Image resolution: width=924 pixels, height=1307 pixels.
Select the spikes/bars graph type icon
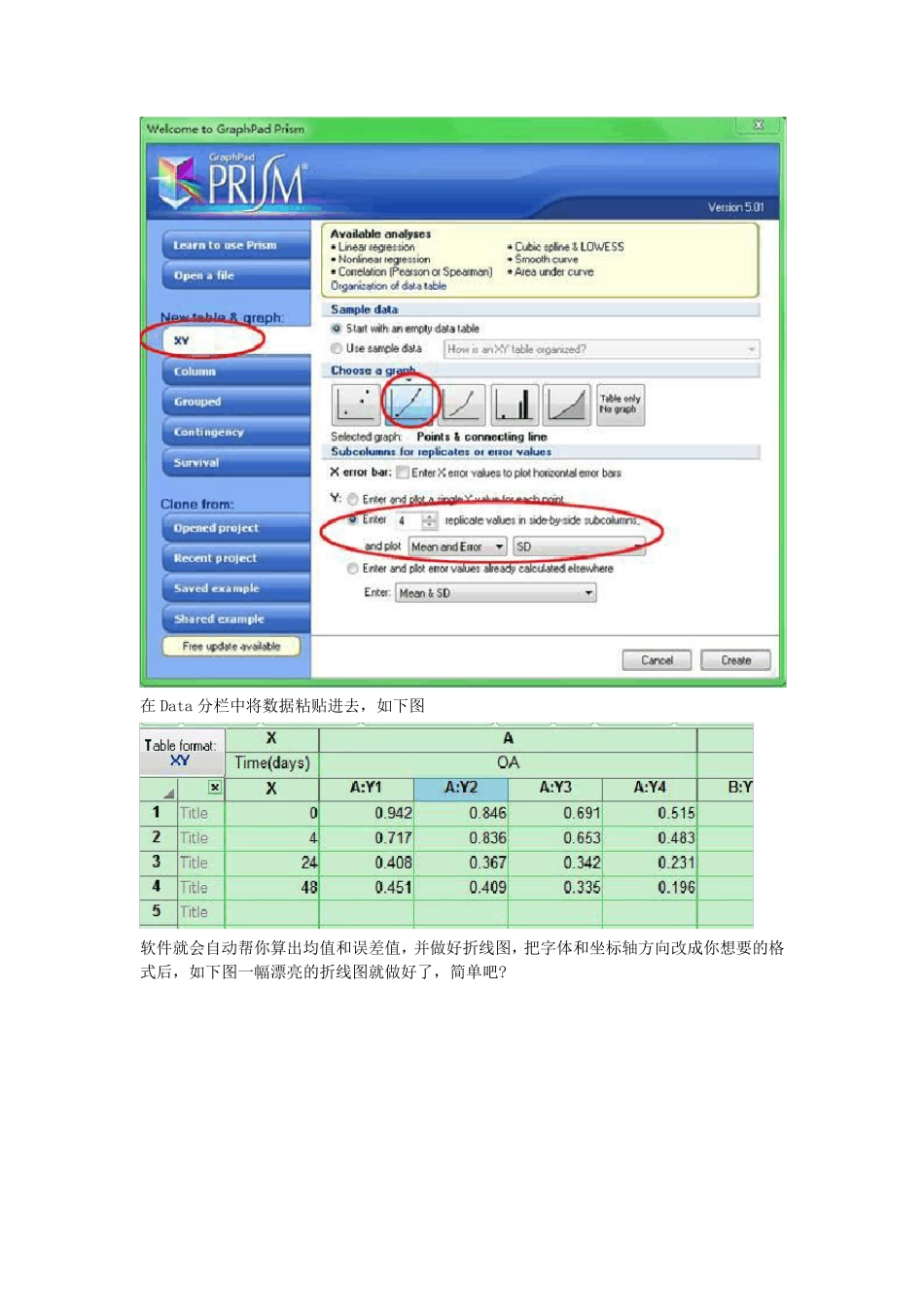[x=515, y=404]
